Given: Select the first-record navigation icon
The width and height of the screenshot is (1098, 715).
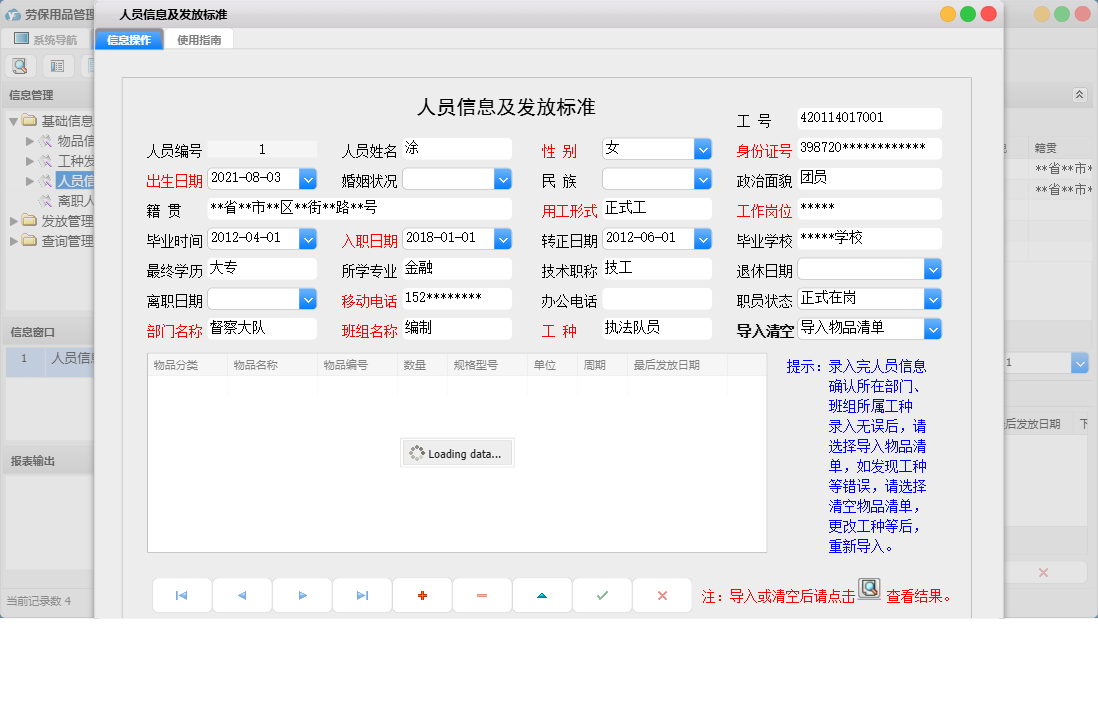Looking at the screenshot, I should pos(182,594).
